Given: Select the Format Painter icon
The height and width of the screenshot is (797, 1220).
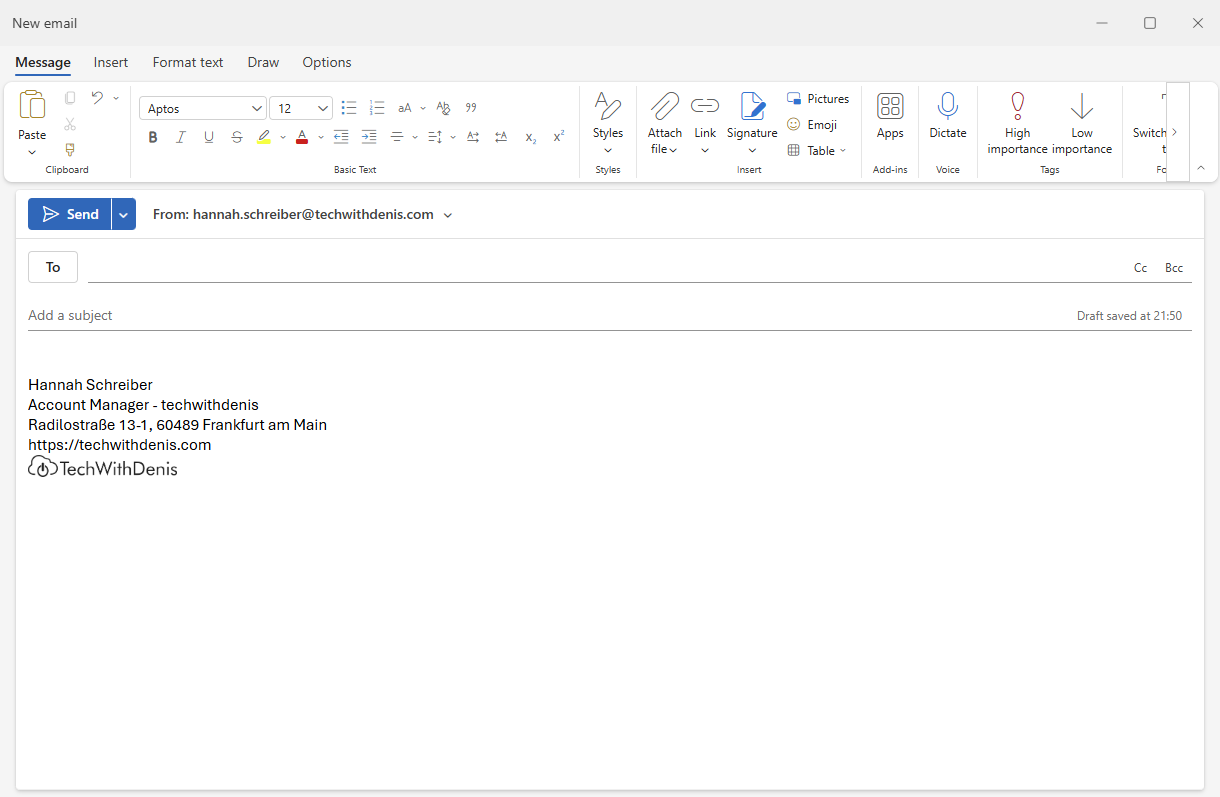Looking at the screenshot, I should [x=70, y=150].
